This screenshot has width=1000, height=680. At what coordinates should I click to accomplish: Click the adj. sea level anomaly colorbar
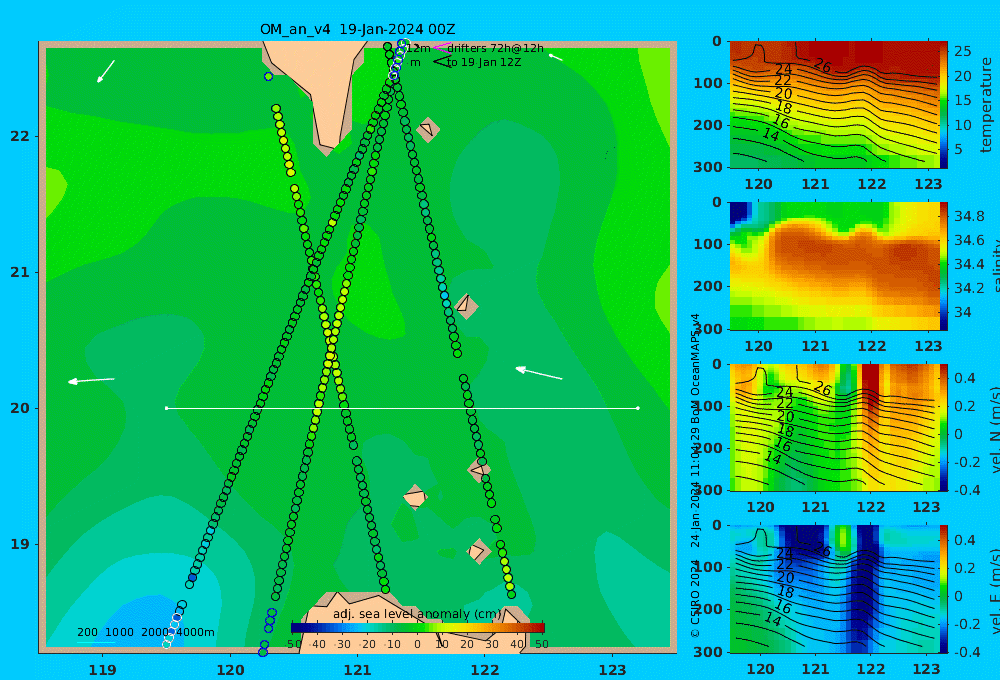point(418,628)
